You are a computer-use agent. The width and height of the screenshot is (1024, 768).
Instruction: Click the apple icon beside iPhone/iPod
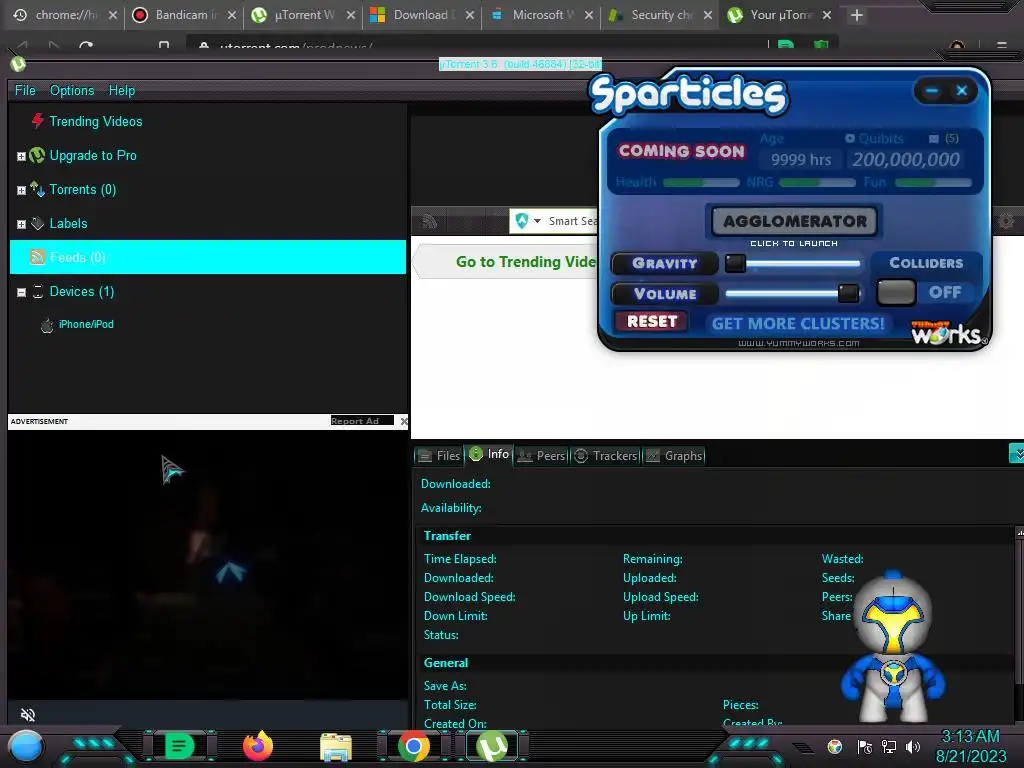coord(46,325)
